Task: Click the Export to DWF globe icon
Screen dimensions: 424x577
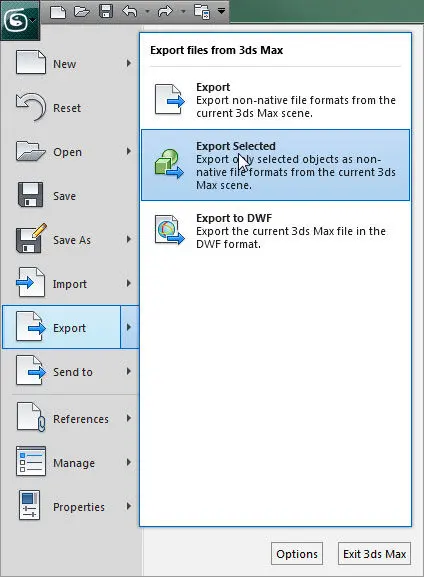Action: [169, 230]
